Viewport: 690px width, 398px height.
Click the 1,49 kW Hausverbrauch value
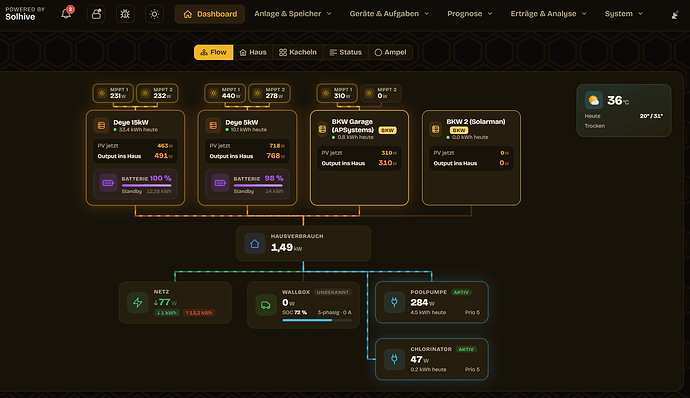pos(286,248)
